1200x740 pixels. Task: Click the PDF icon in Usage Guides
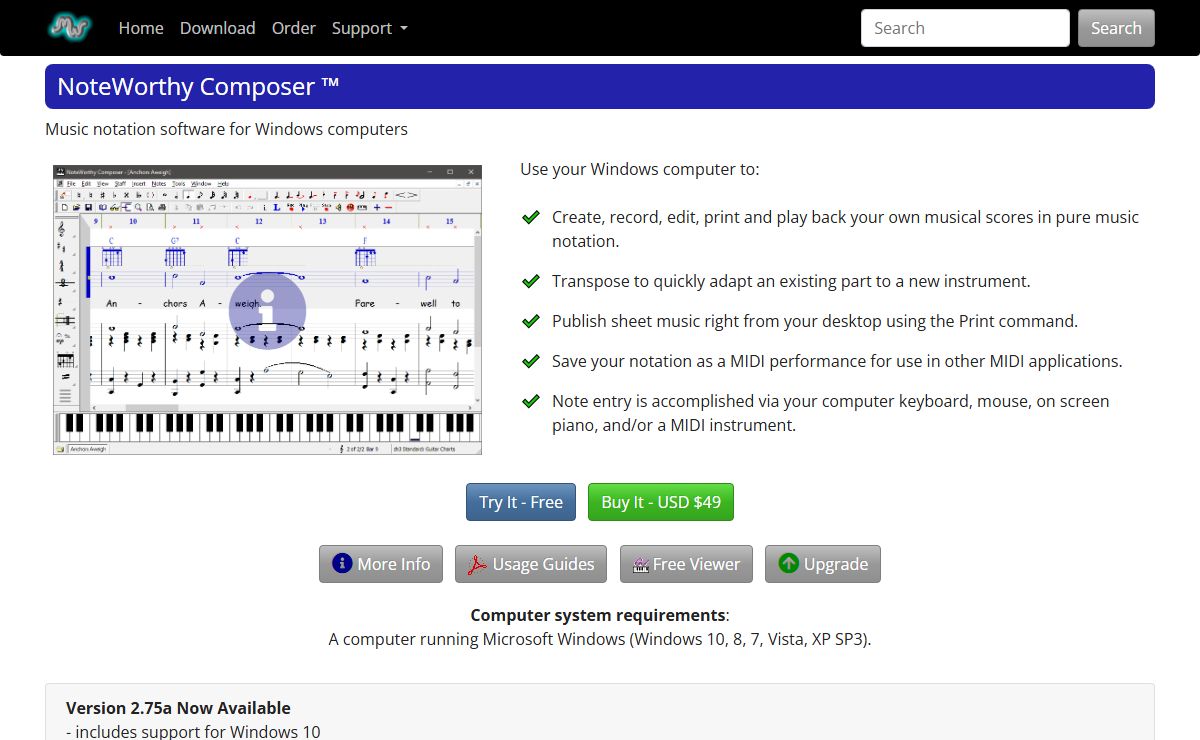coord(477,564)
